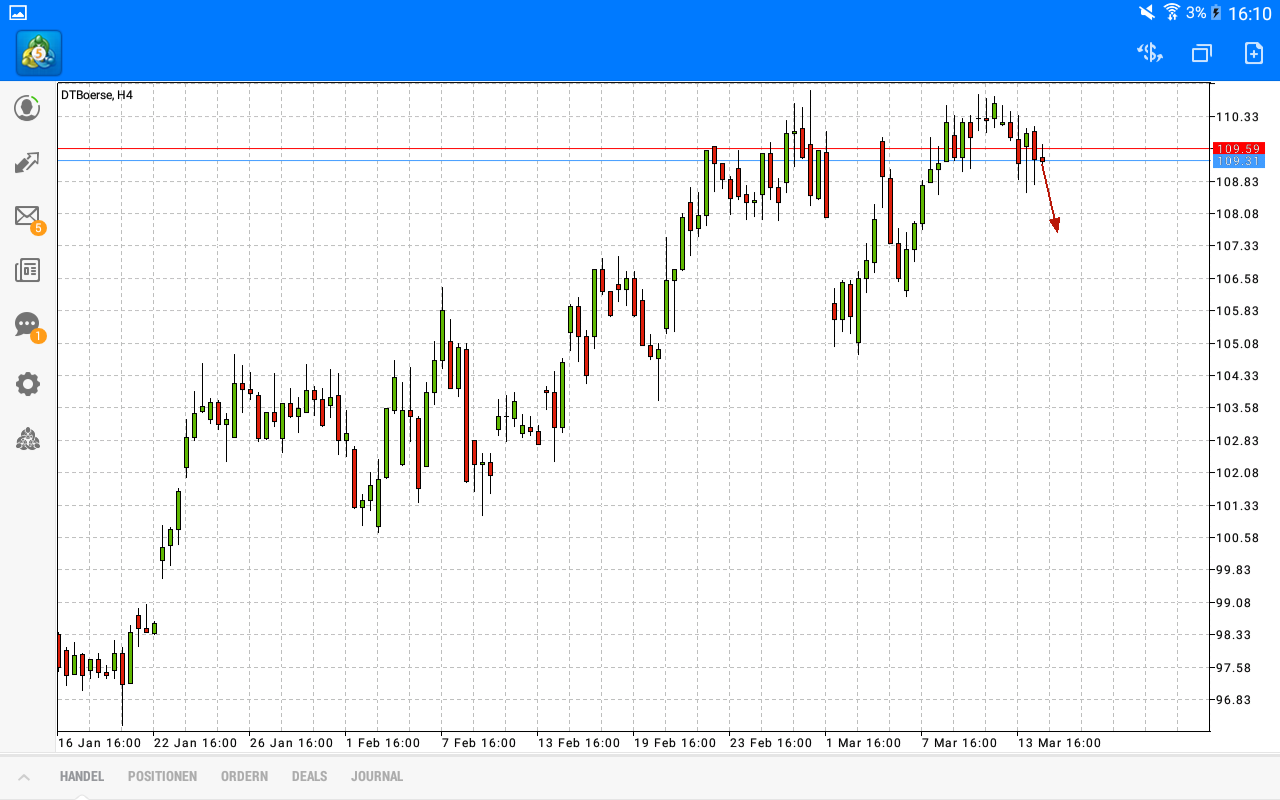Open the Chat icon showing 1 notification

tap(27, 324)
